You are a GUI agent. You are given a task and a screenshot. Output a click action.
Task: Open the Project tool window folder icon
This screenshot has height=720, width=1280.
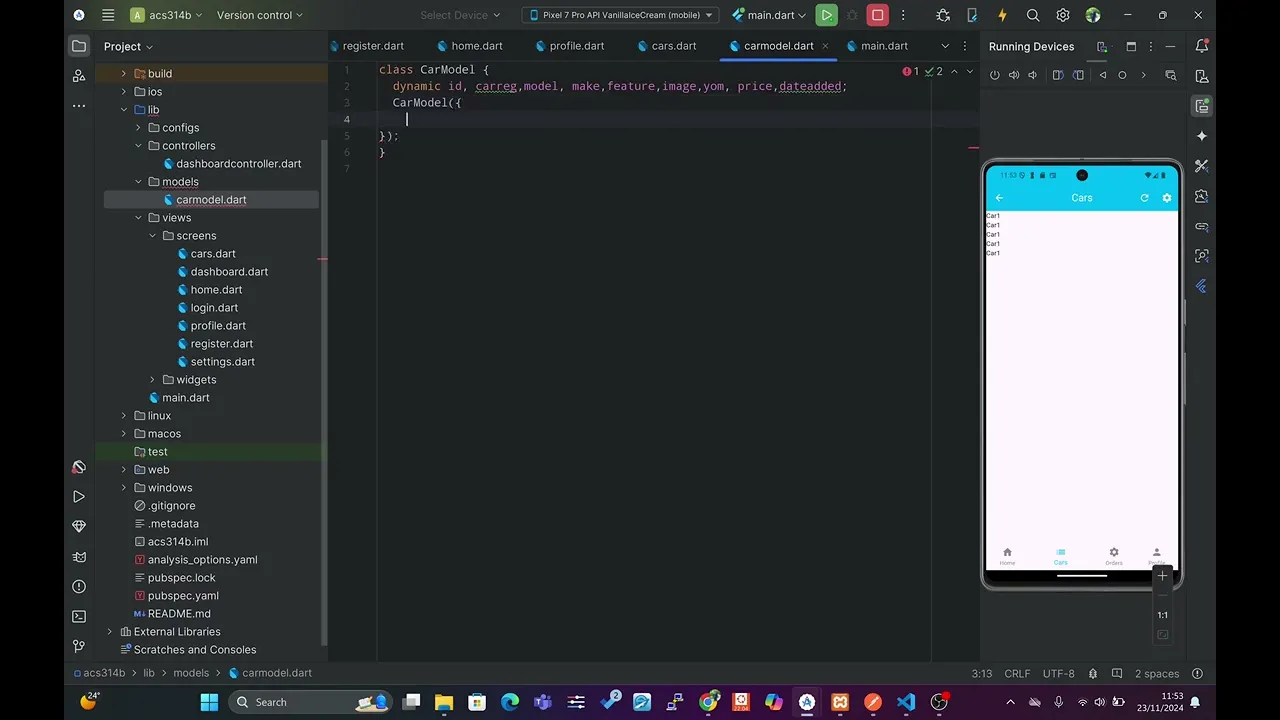coord(79,46)
